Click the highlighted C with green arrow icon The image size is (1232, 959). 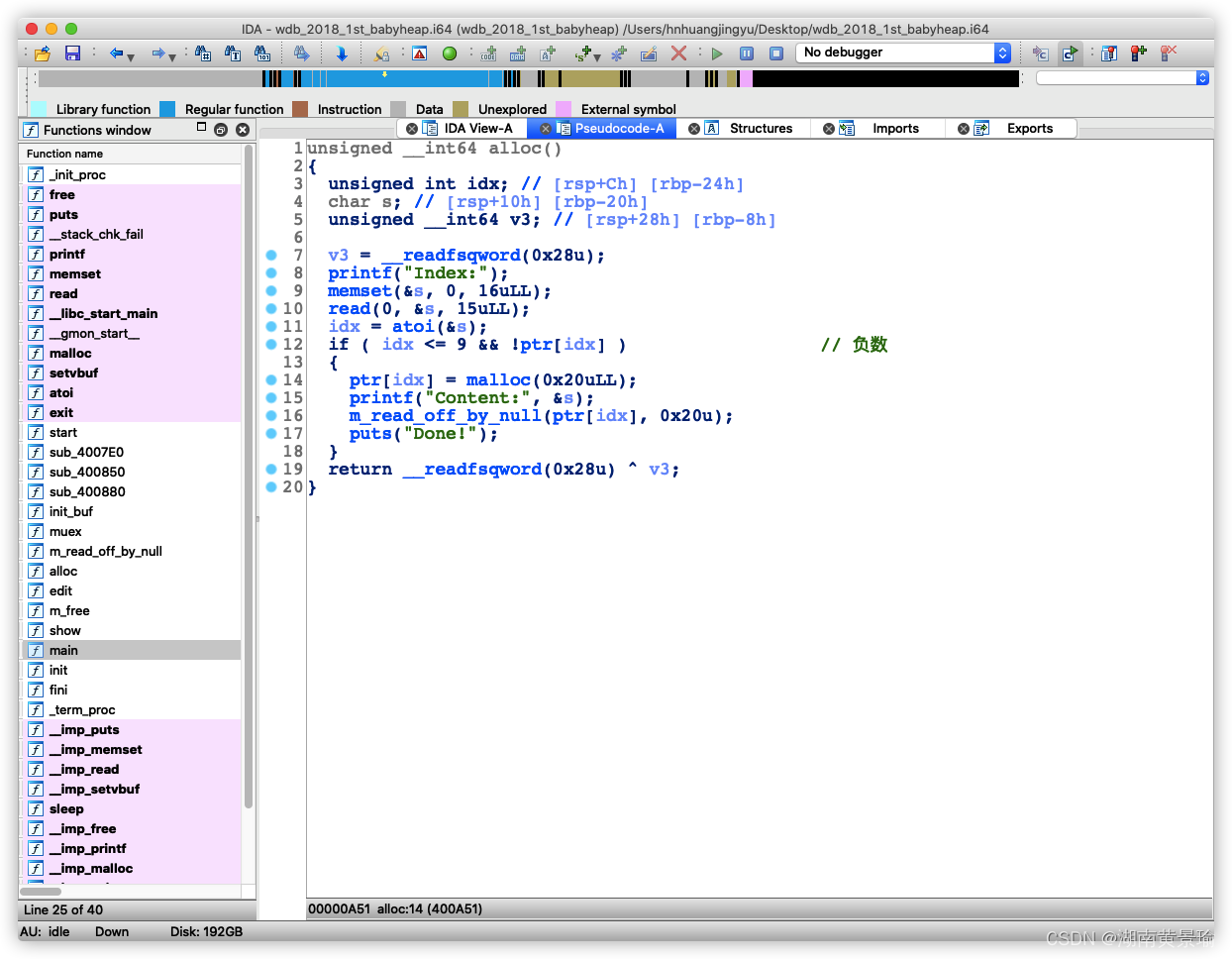coord(1070,53)
